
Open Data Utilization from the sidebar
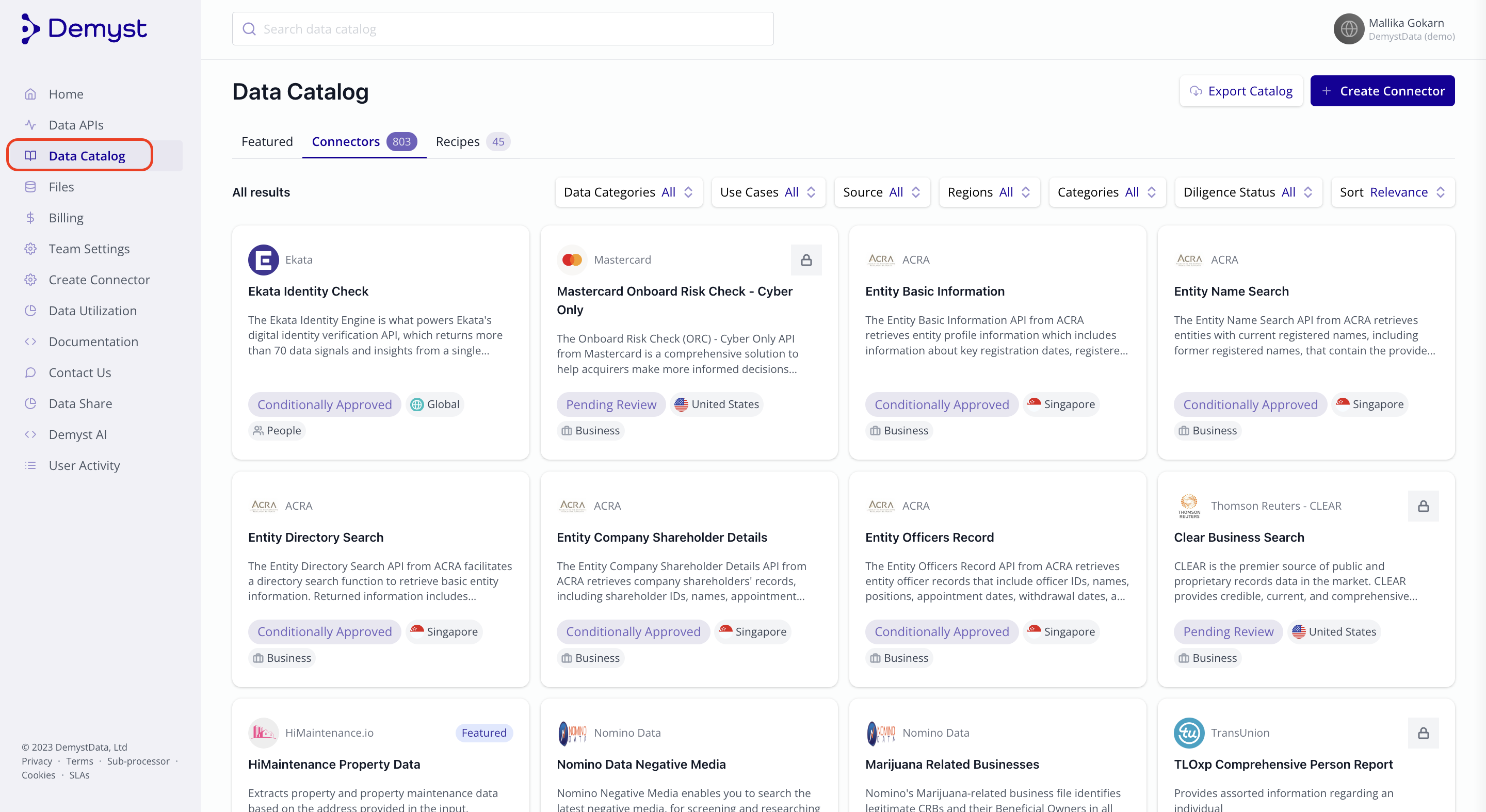pyautogui.click(x=92, y=311)
